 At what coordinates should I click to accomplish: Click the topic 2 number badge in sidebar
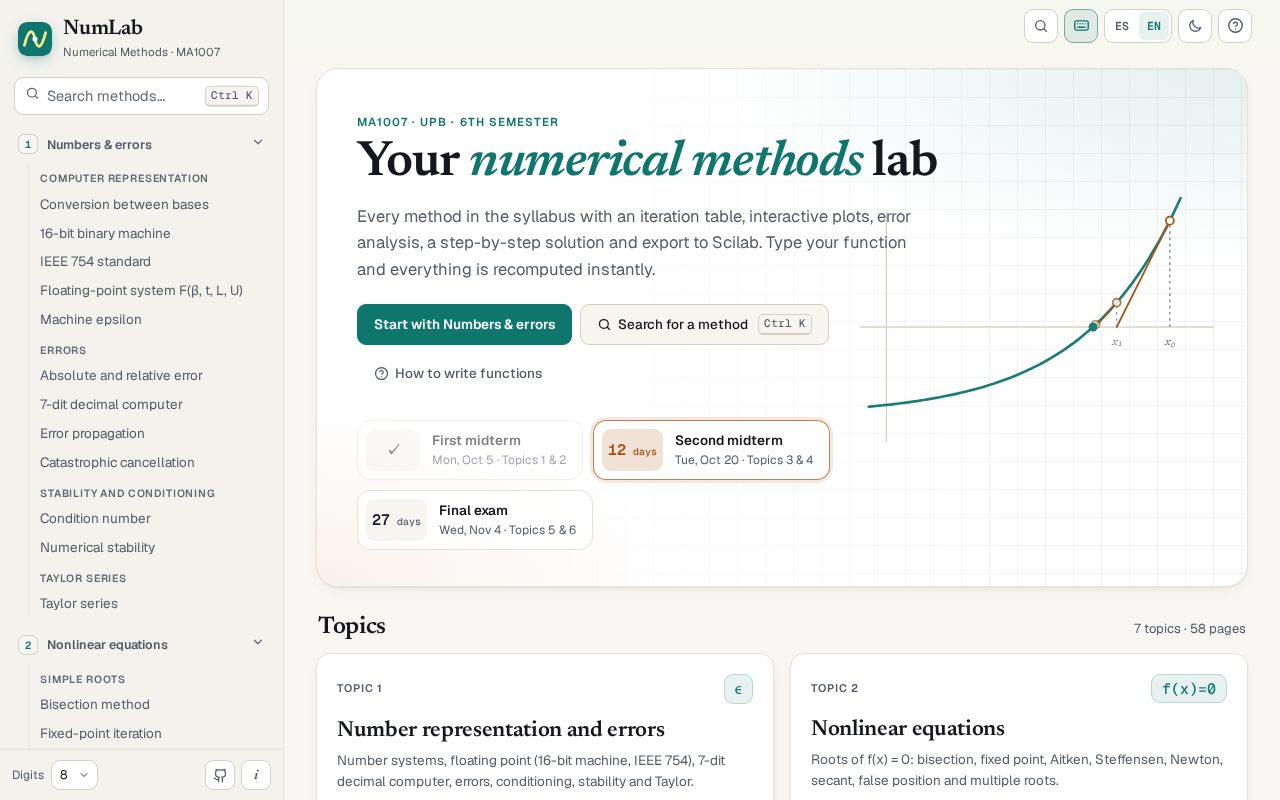28,644
